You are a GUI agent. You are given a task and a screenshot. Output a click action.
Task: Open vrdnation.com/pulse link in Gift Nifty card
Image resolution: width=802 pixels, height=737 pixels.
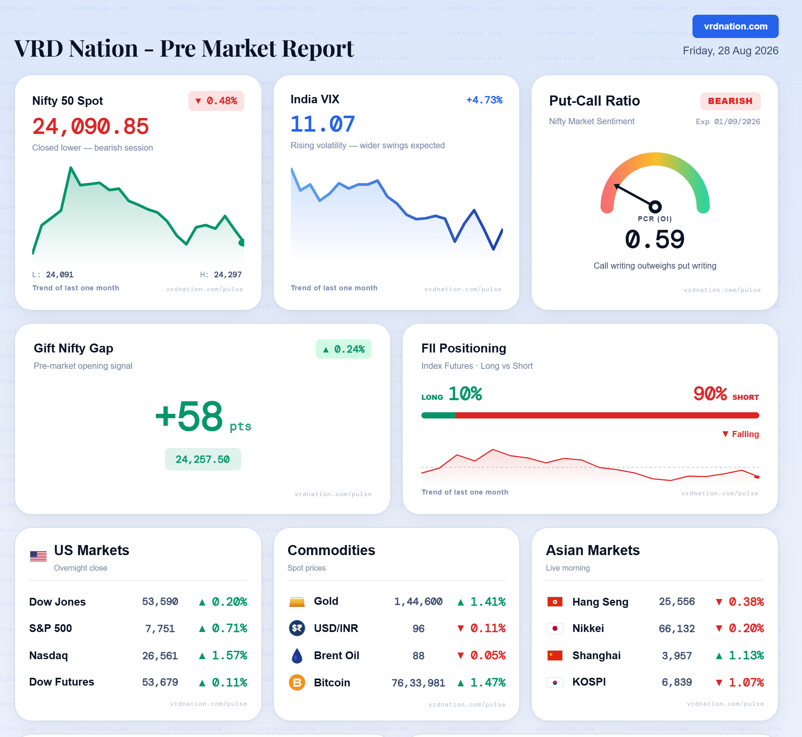pos(333,494)
